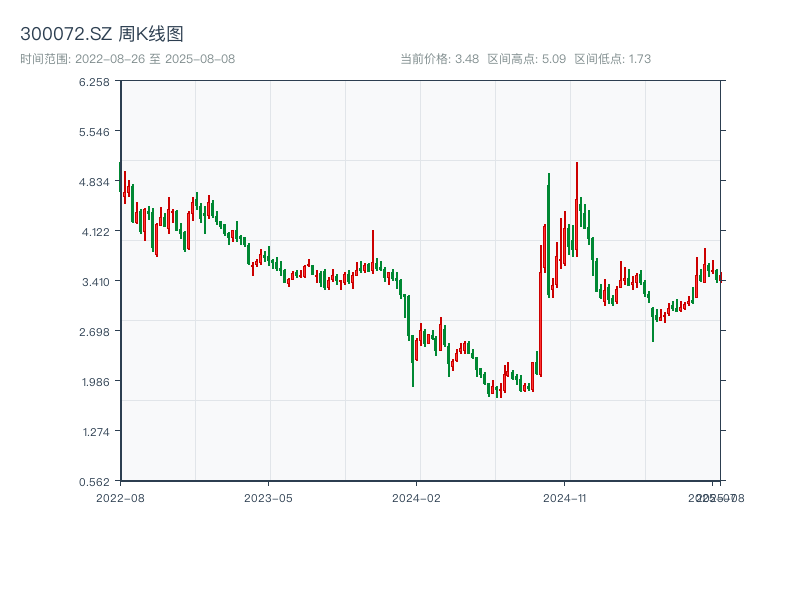800x600 pixels.
Task: Click the 300072.SZ 周K线图 chart title
Action: pos(101,35)
